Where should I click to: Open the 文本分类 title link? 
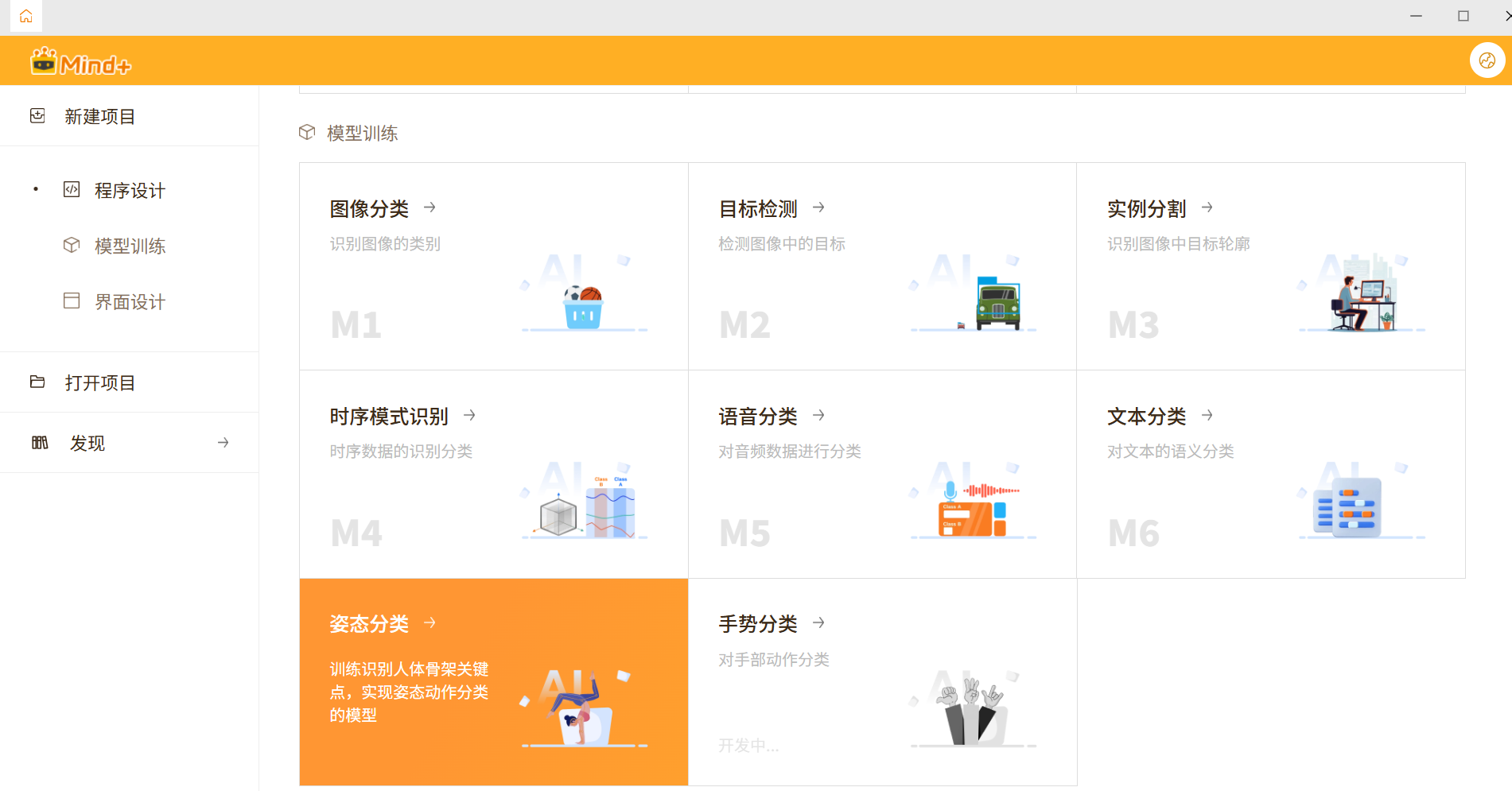1146,417
